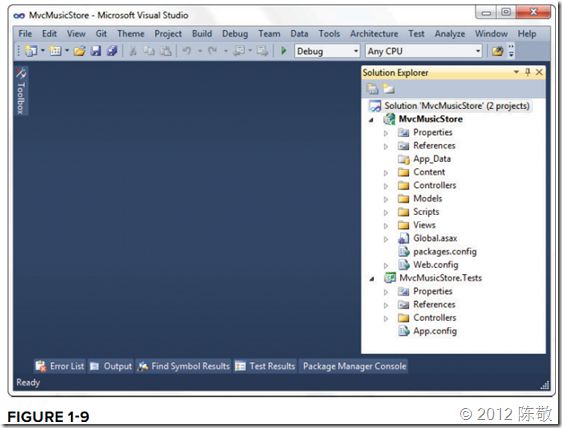
Task: Open the New Project dropdown arrow
Action: (43, 51)
